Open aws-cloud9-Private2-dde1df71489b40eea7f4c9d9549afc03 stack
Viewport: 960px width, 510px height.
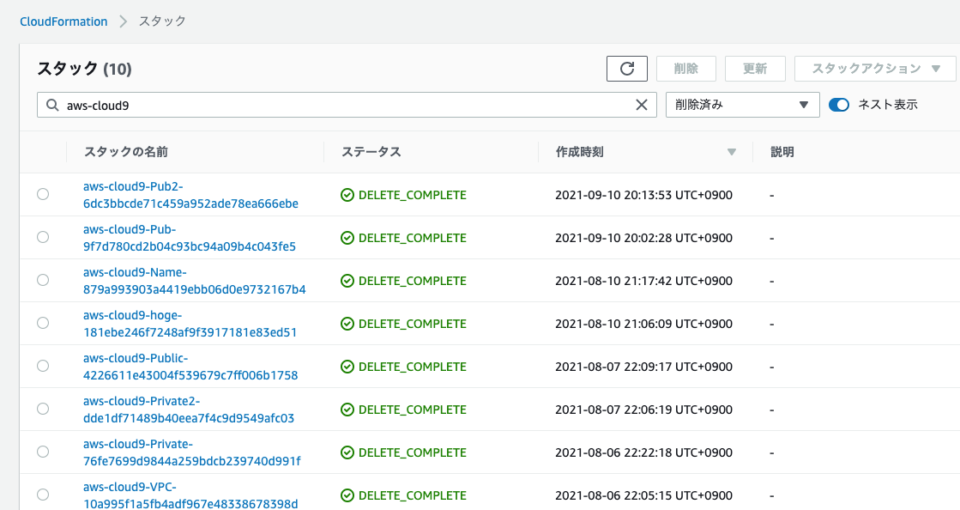click(189, 409)
